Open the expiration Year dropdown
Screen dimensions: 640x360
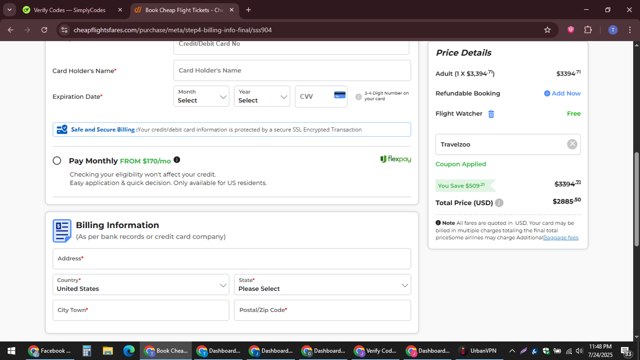[262, 96]
